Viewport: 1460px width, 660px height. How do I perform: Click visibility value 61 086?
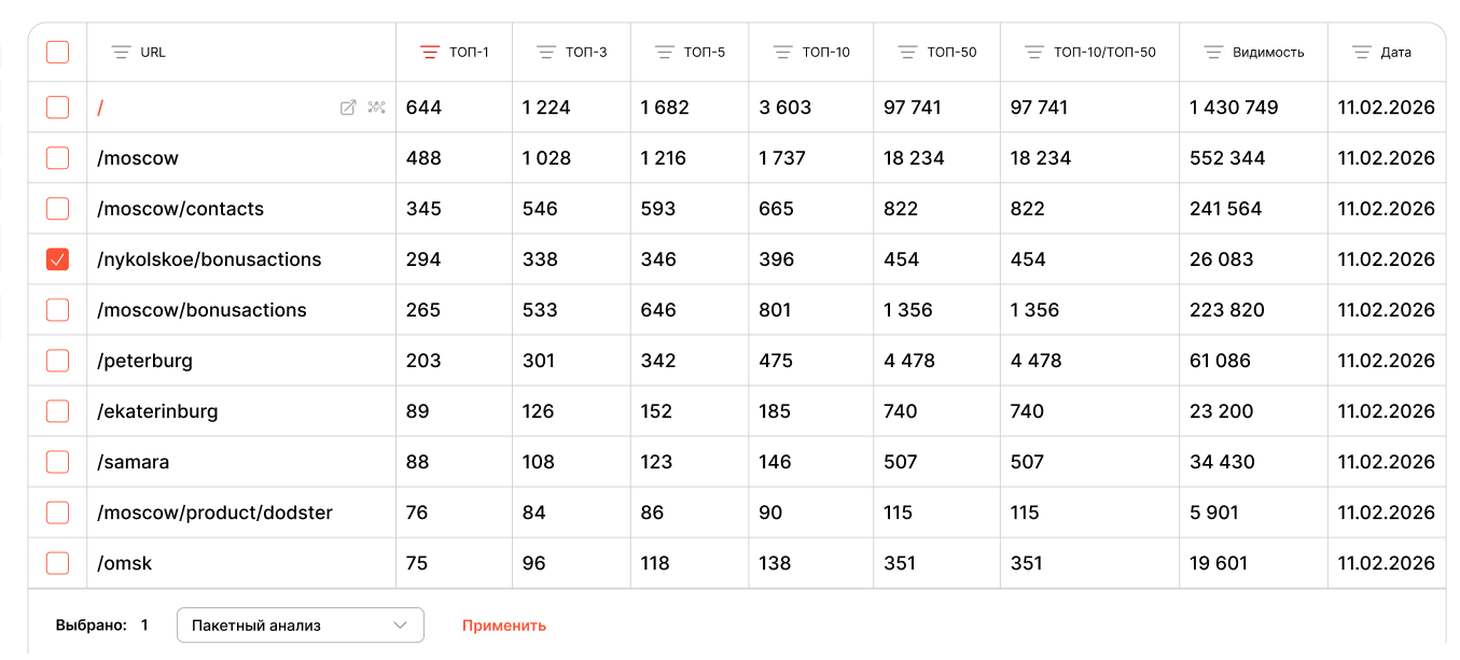coord(1220,360)
